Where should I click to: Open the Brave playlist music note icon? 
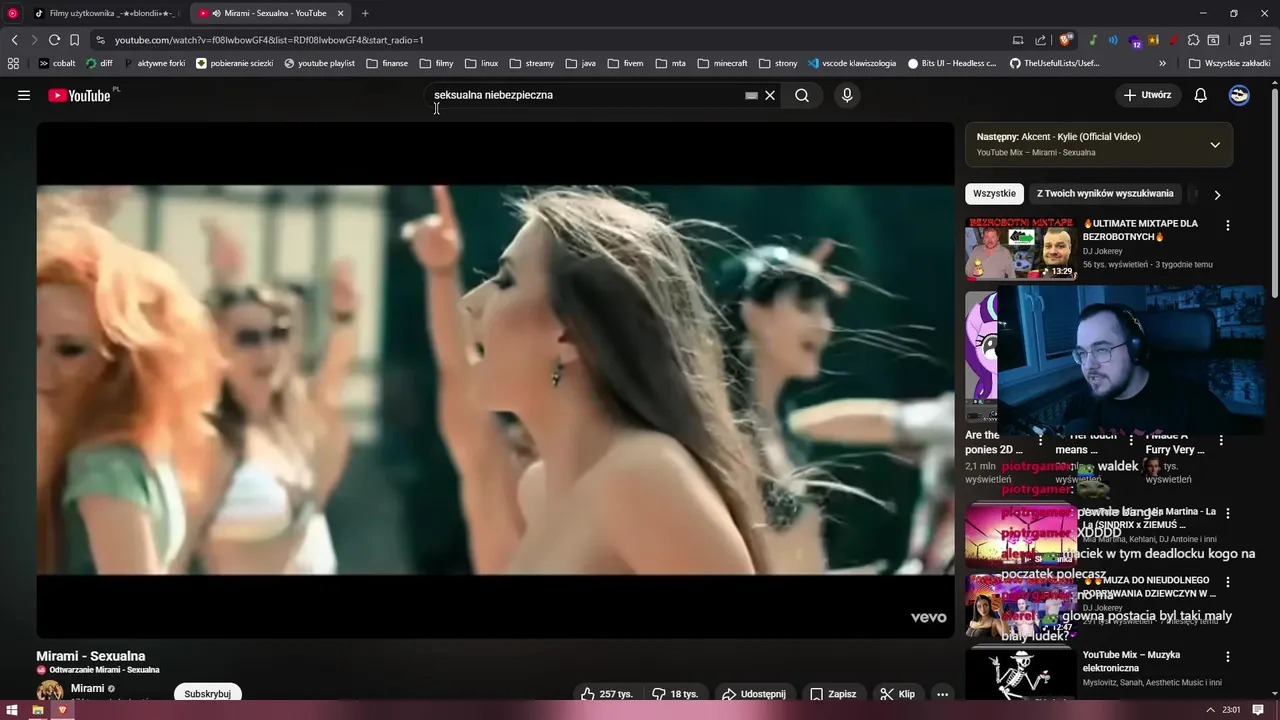[x=1245, y=40]
